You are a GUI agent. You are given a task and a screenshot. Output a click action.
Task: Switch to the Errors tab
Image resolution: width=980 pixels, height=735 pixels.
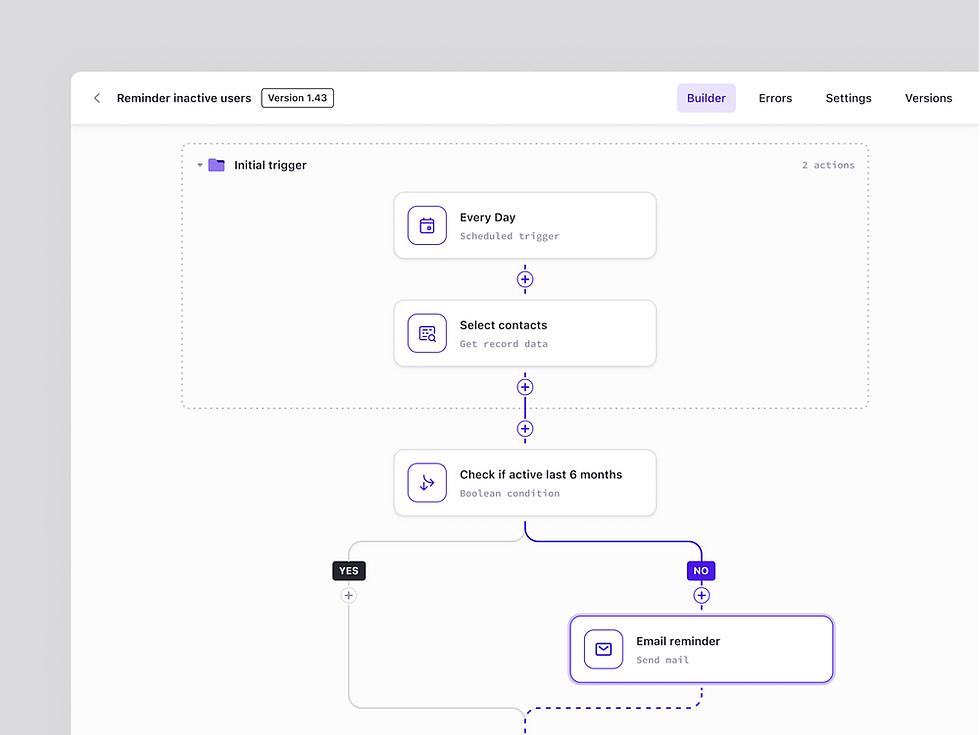click(x=775, y=98)
